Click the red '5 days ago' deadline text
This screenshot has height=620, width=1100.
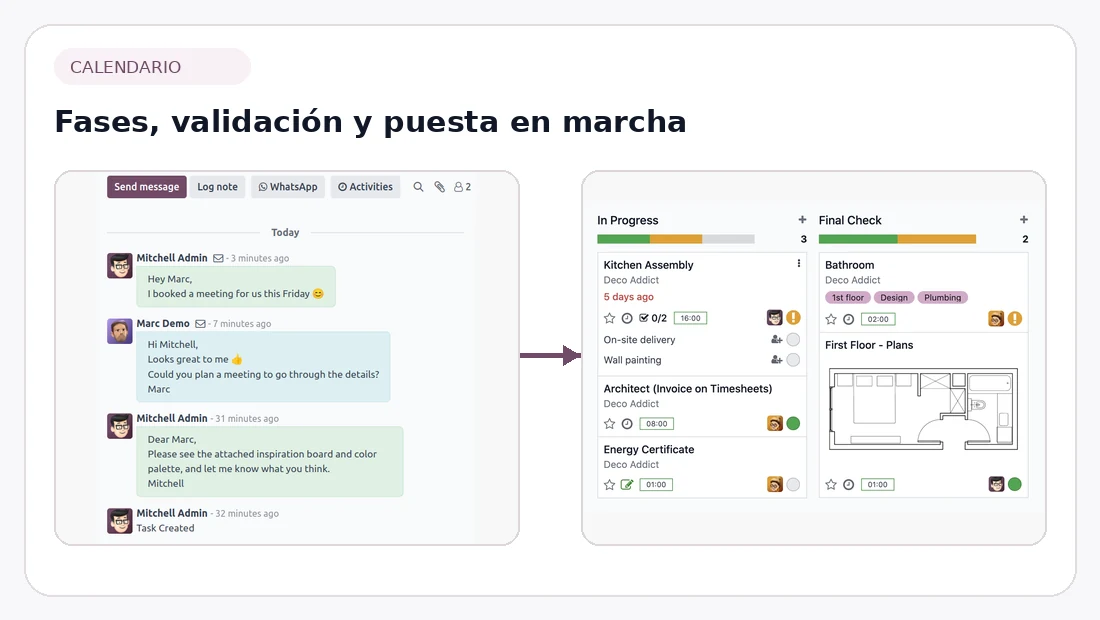(x=629, y=297)
